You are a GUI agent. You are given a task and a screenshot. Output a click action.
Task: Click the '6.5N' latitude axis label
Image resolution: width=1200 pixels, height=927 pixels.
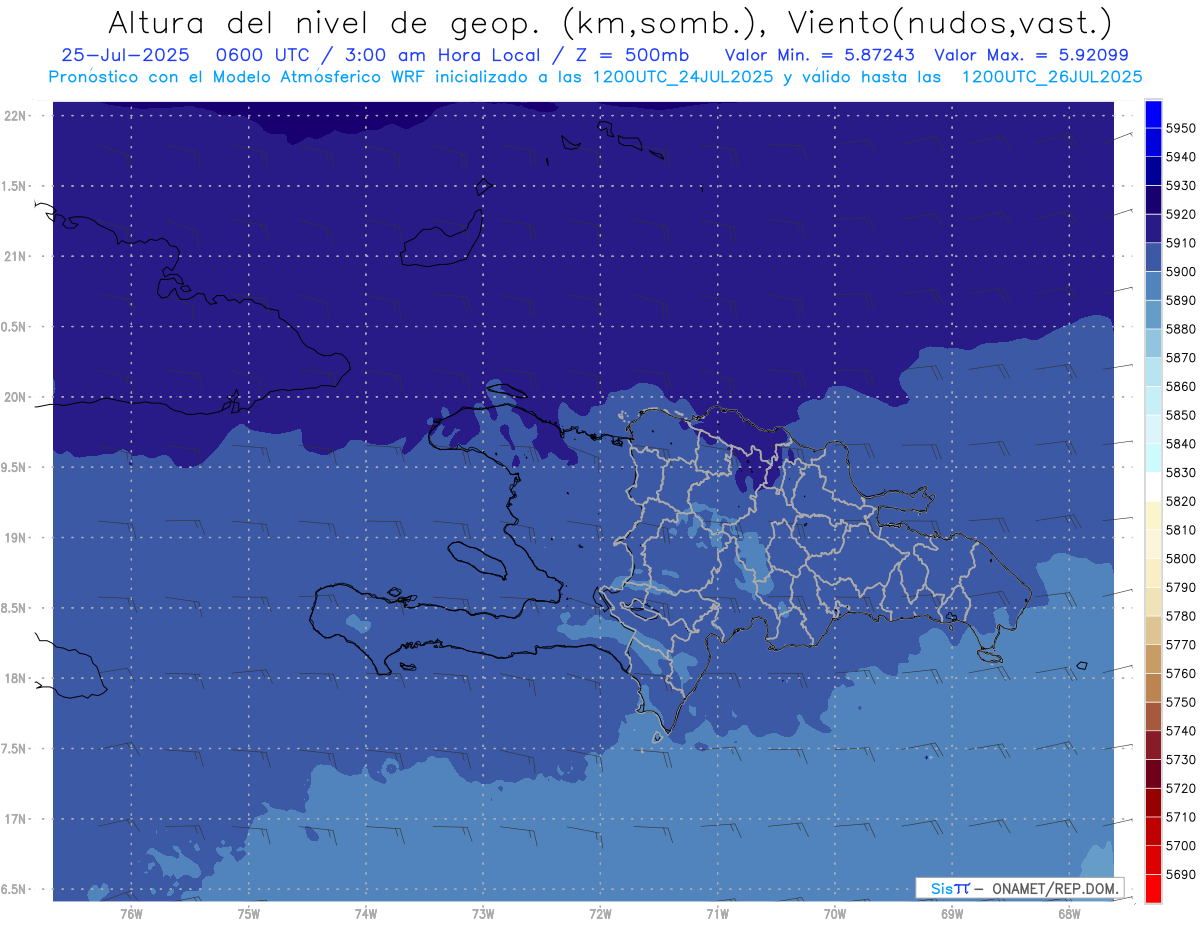15,889
